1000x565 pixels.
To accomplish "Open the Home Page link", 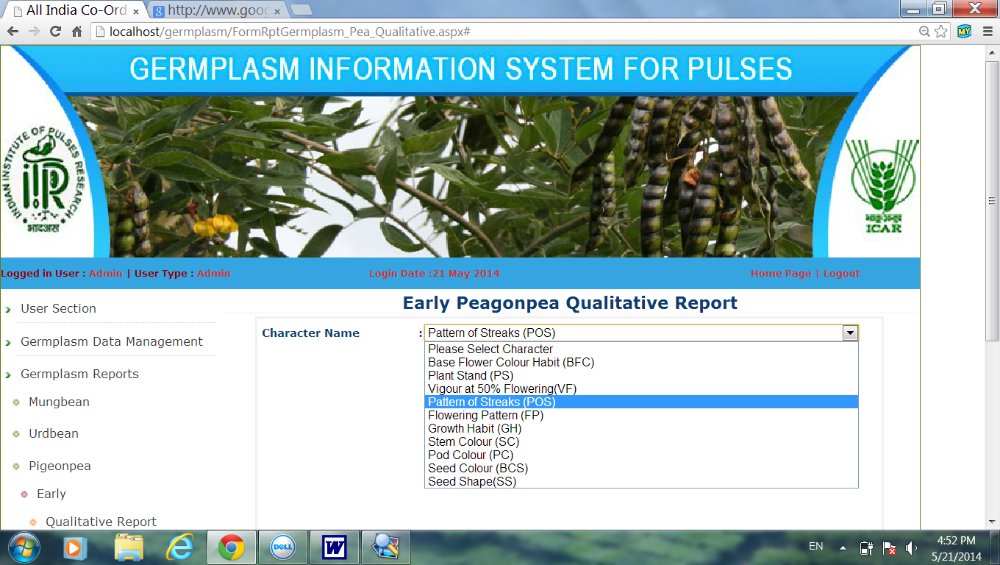I will pos(781,273).
